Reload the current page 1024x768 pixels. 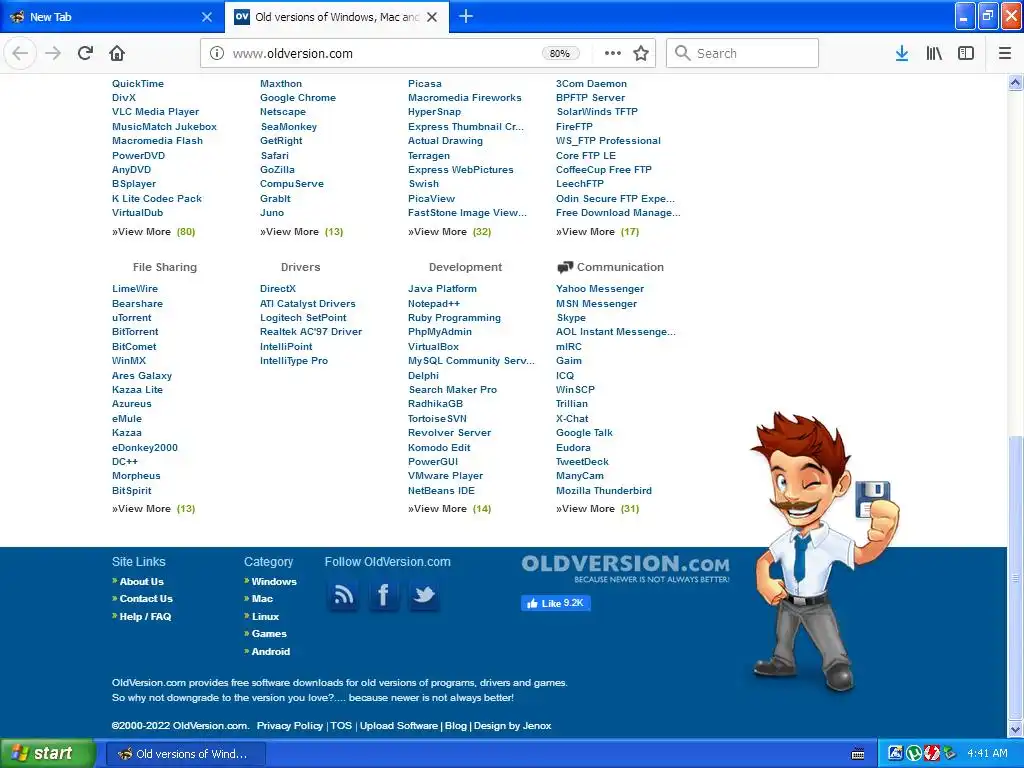tap(85, 53)
